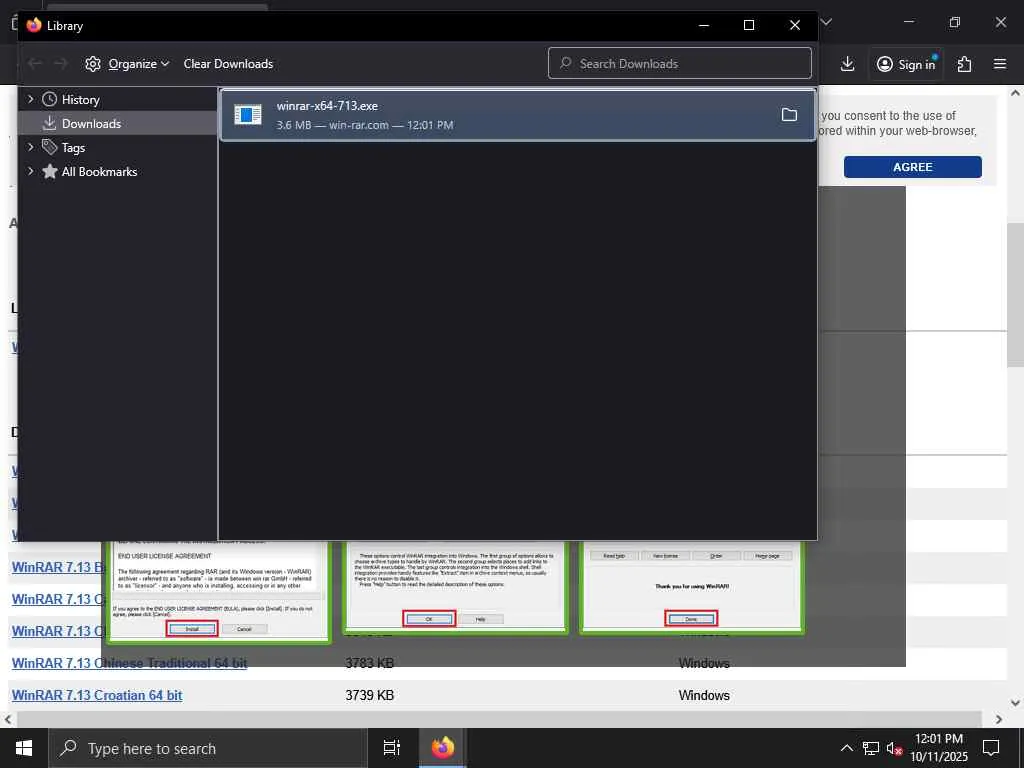Click the muted volume tray icon
This screenshot has width=1024, height=768.
[x=894, y=748]
